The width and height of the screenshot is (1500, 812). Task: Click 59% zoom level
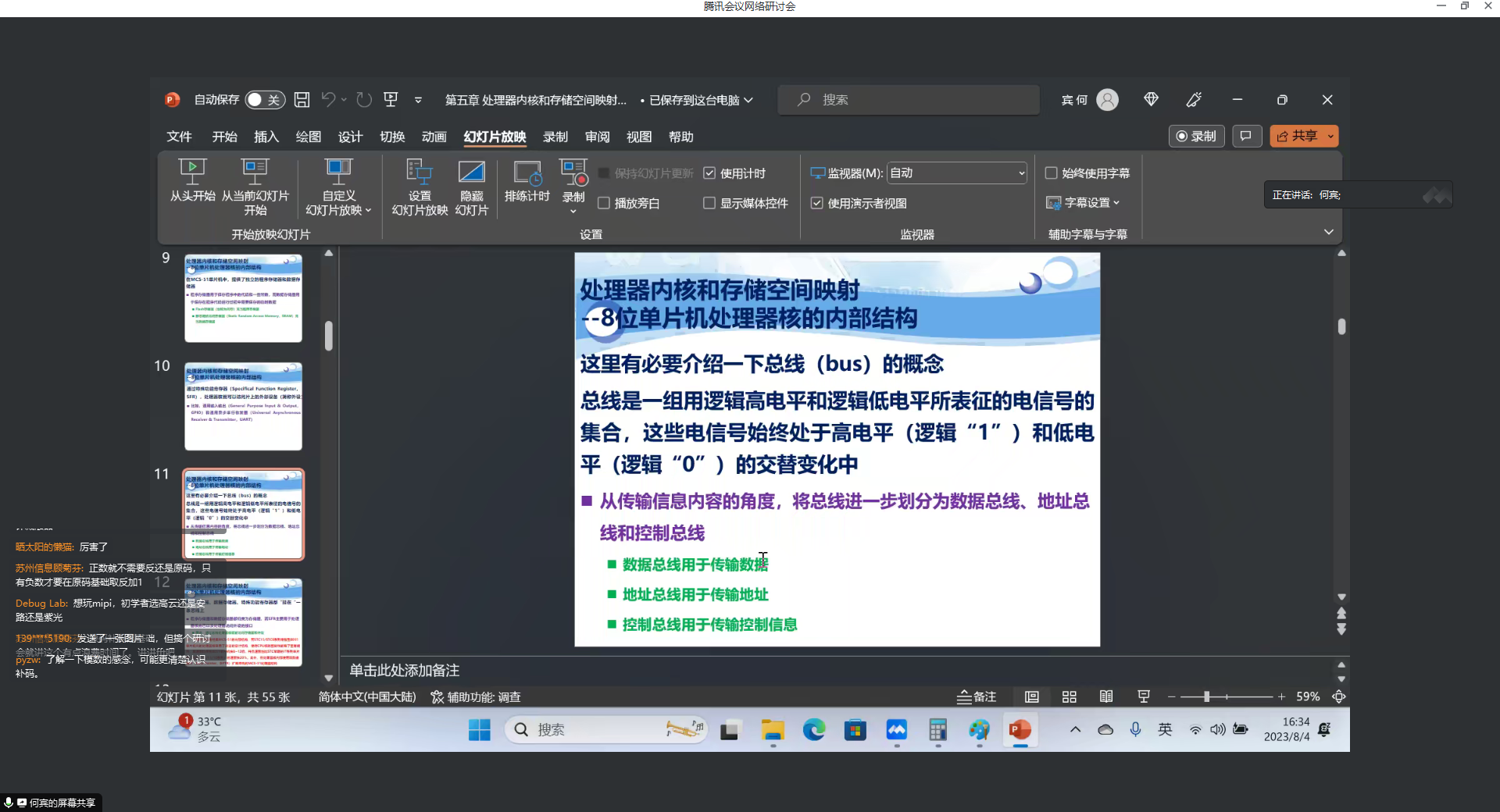[x=1308, y=696]
